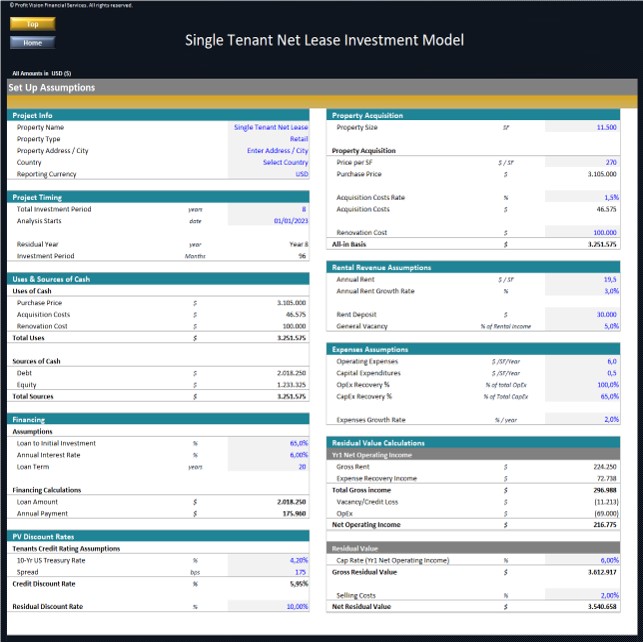This screenshot has height=642, width=643.
Task: Select the Enter Address / City input cell
Action: pos(268,150)
